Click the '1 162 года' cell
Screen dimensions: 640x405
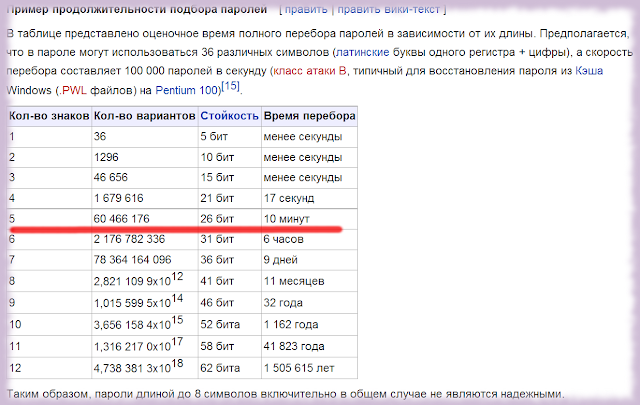point(309,325)
